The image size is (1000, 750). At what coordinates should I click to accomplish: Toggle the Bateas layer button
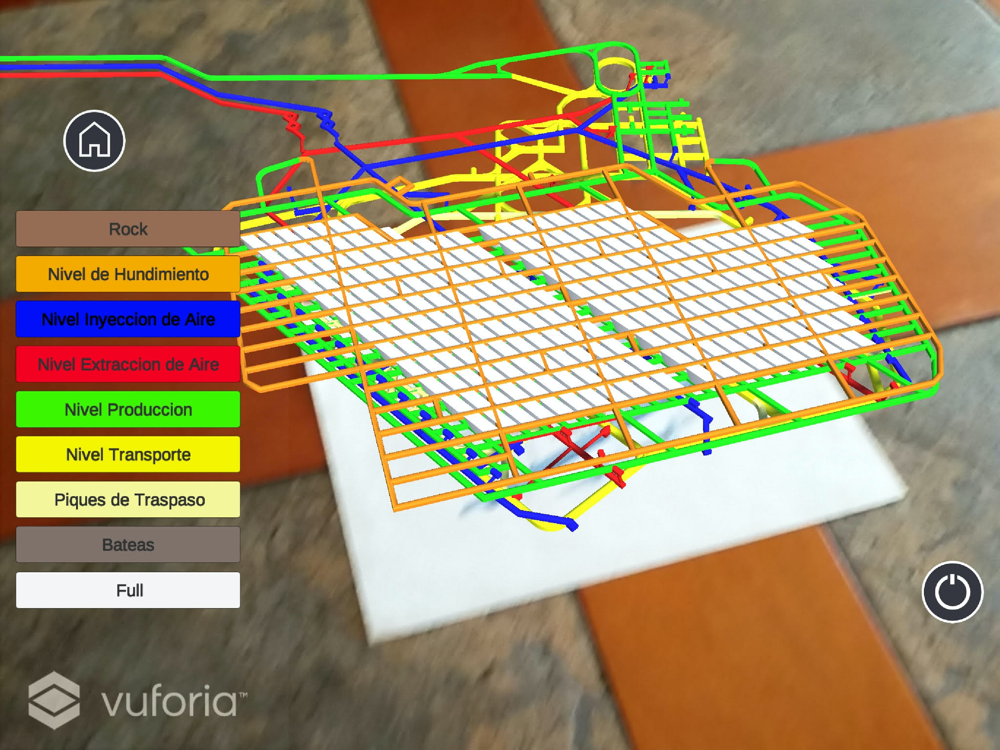pos(128,545)
